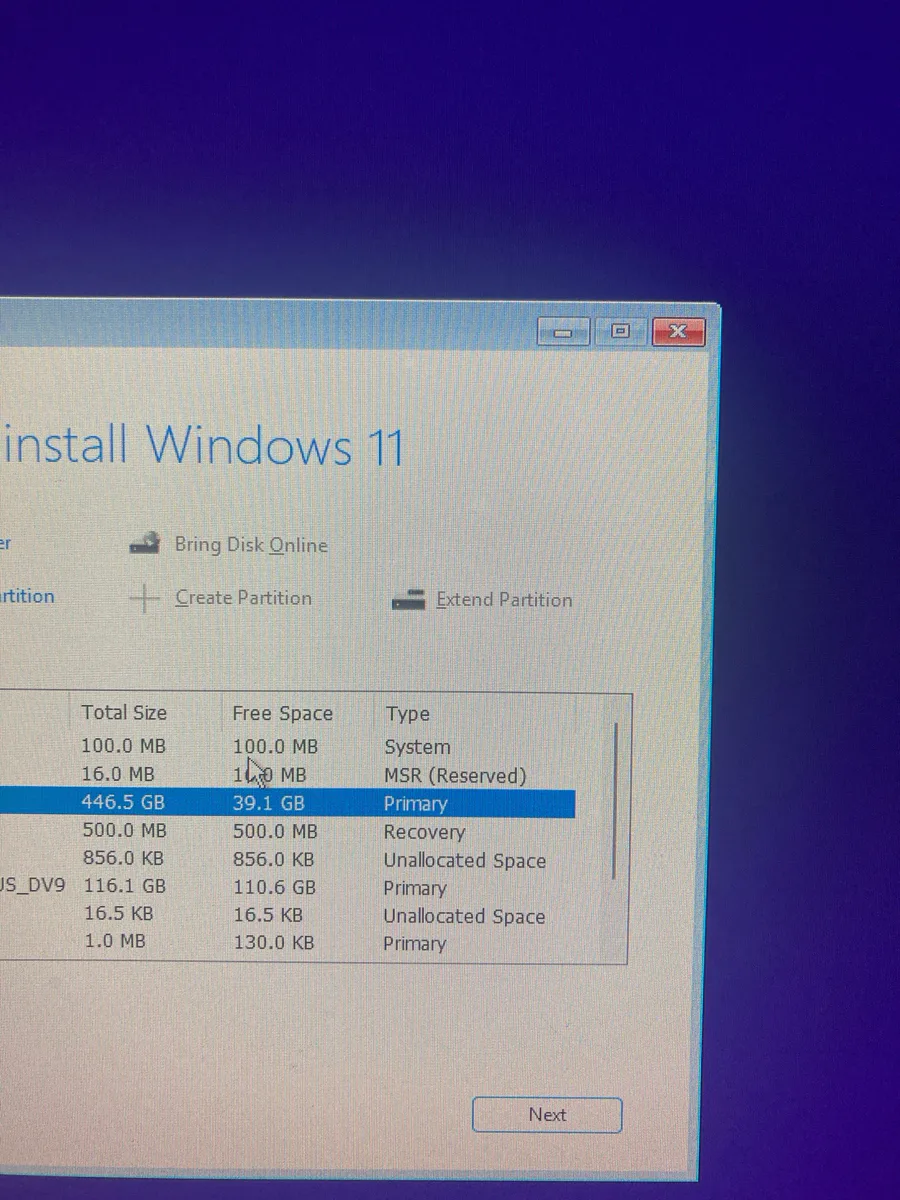The height and width of the screenshot is (1200, 900).
Task: Select the 16.5 KB Unallocated Space row
Action: (x=288, y=915)
